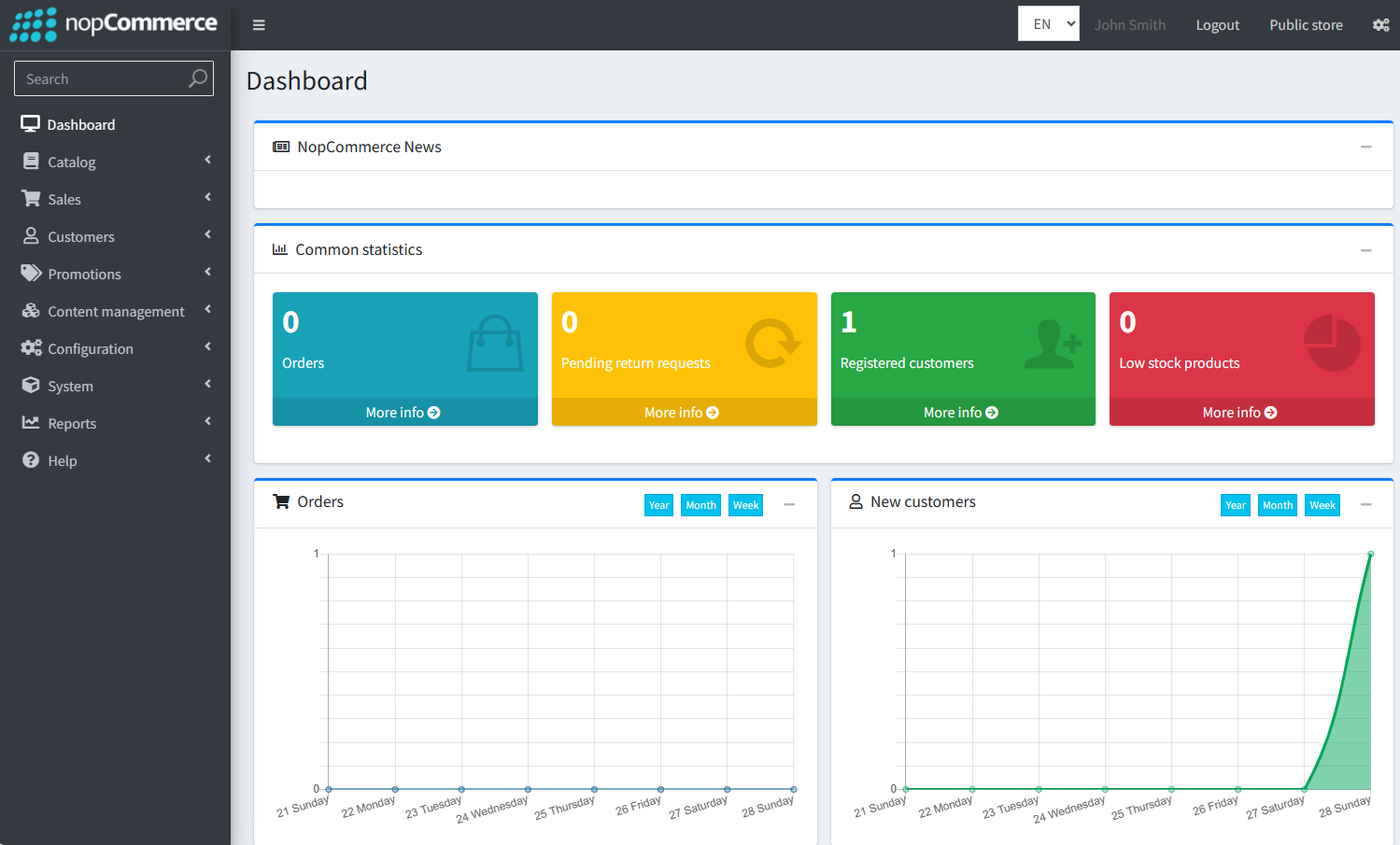Collapse the NopCommerce News panel
This screenshot has width=1400, height=845.
point(1365,148)
